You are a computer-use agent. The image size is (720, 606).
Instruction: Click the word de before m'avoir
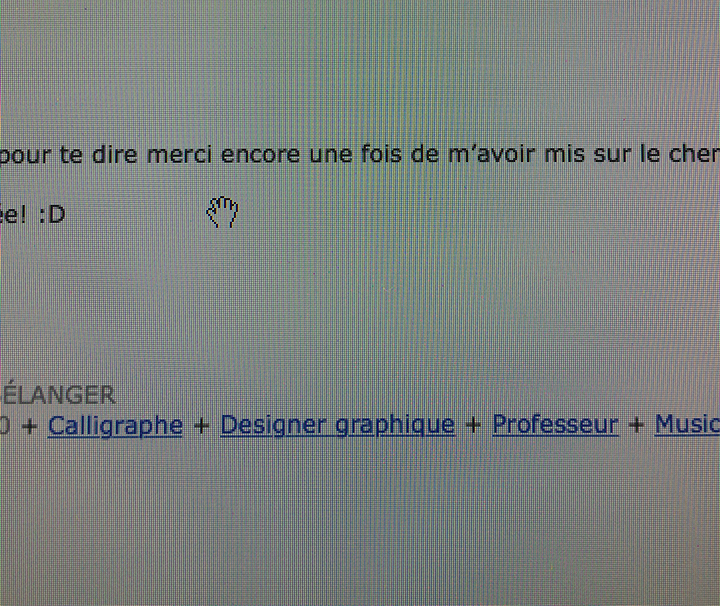(x=425, y=153)
